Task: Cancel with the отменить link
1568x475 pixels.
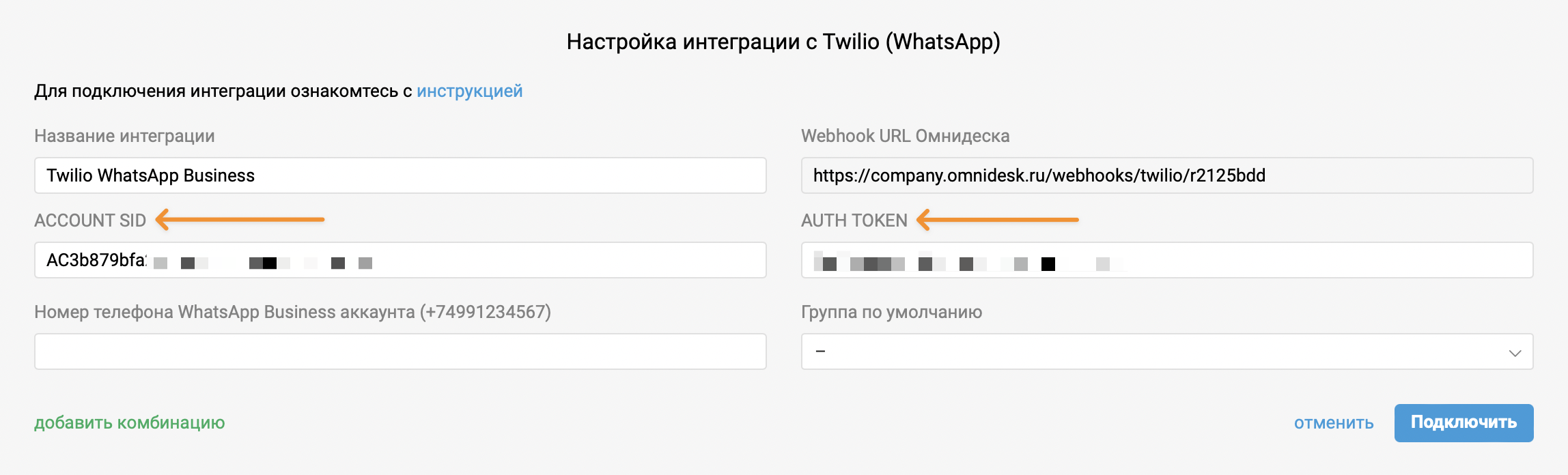Action: (1334, 422)
